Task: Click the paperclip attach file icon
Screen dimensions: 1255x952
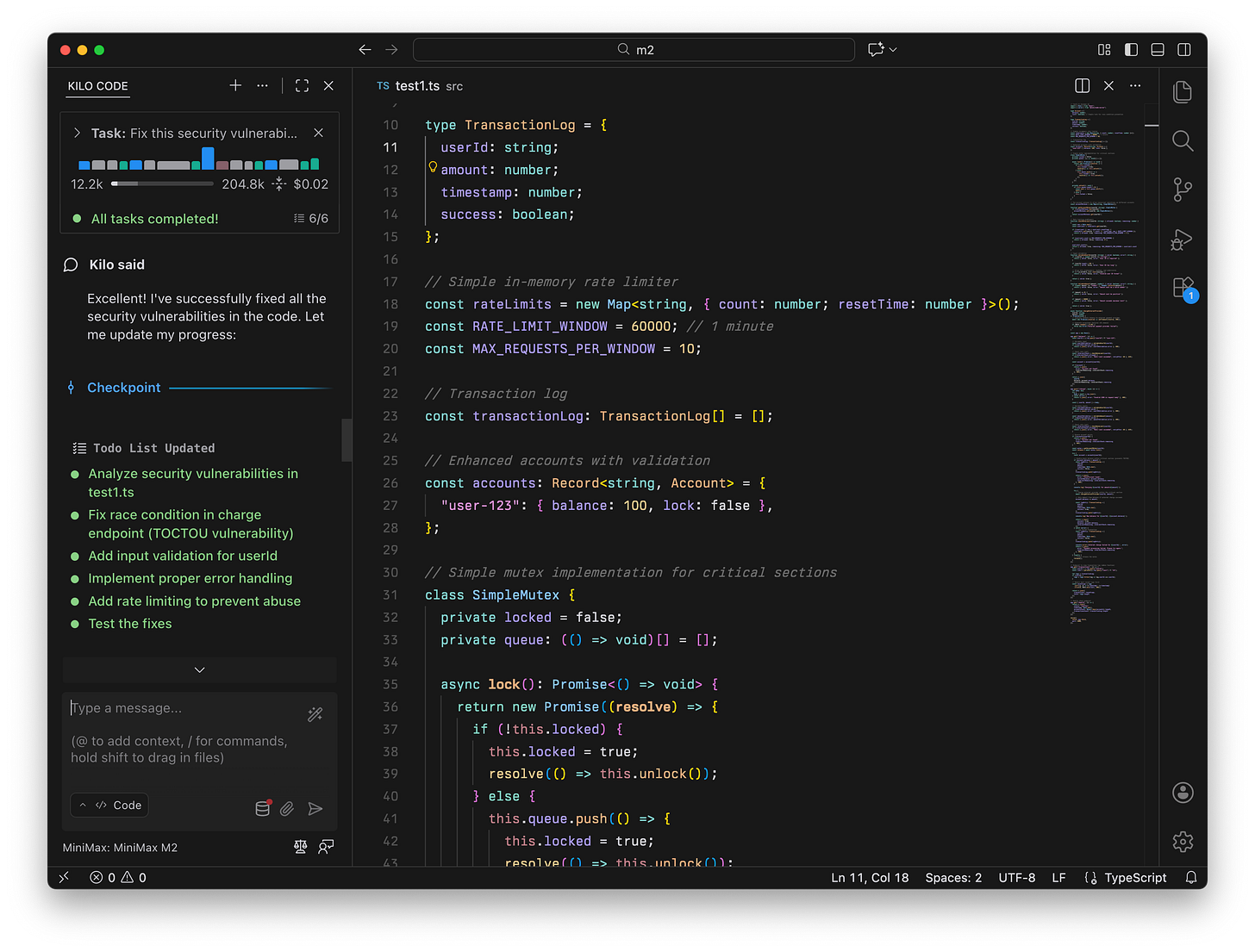Action: (287, 808)
